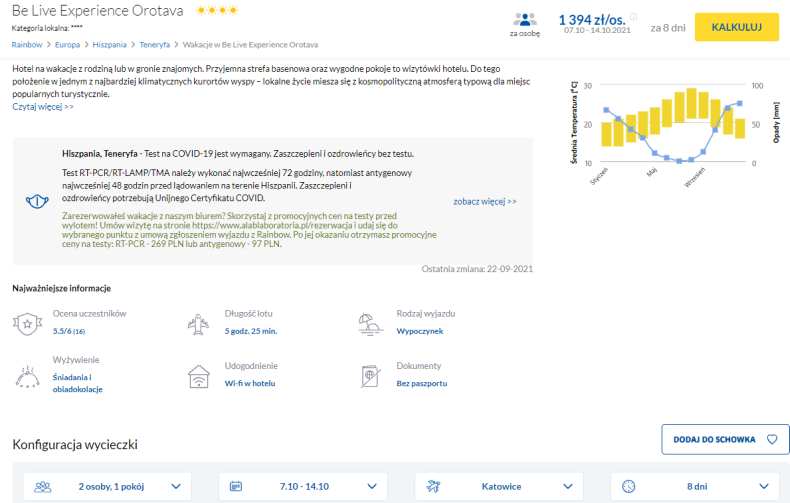This screenshot has height=503, width=790.
Task: Click the 'Kategoria lokalna: ****' text
Action: (x=47, y=28)
